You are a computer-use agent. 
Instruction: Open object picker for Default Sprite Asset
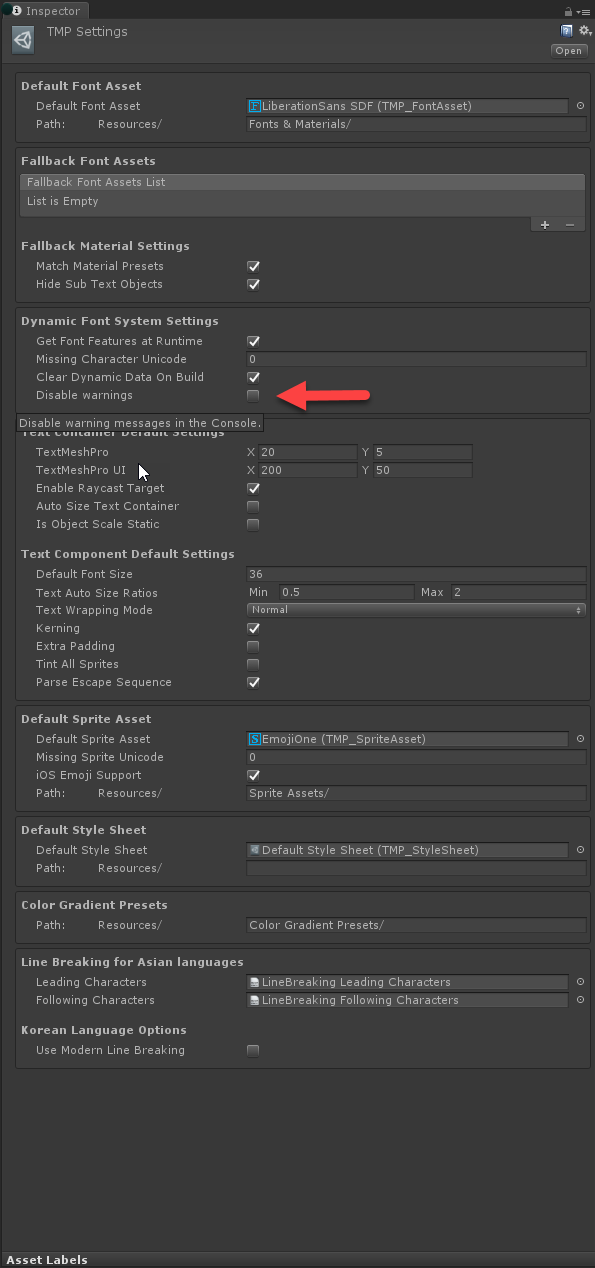point(579,739)
